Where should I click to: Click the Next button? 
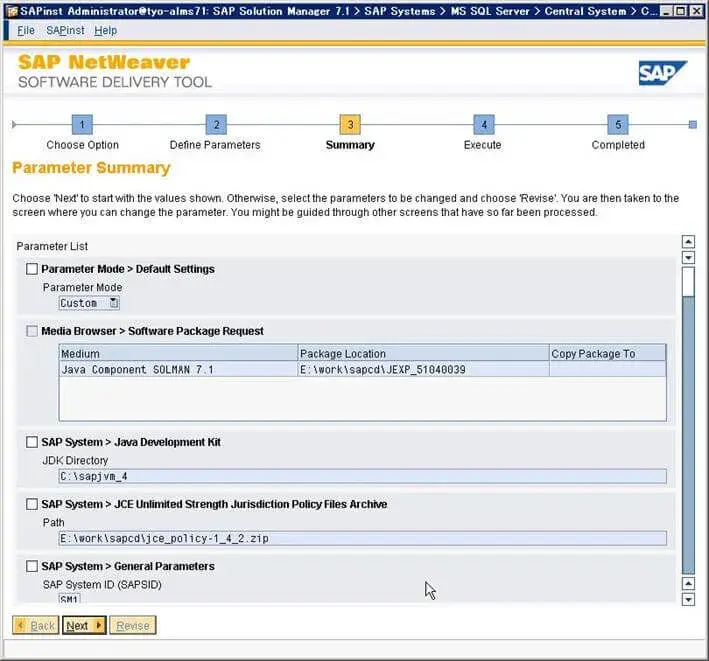click(x=84, y=625)
